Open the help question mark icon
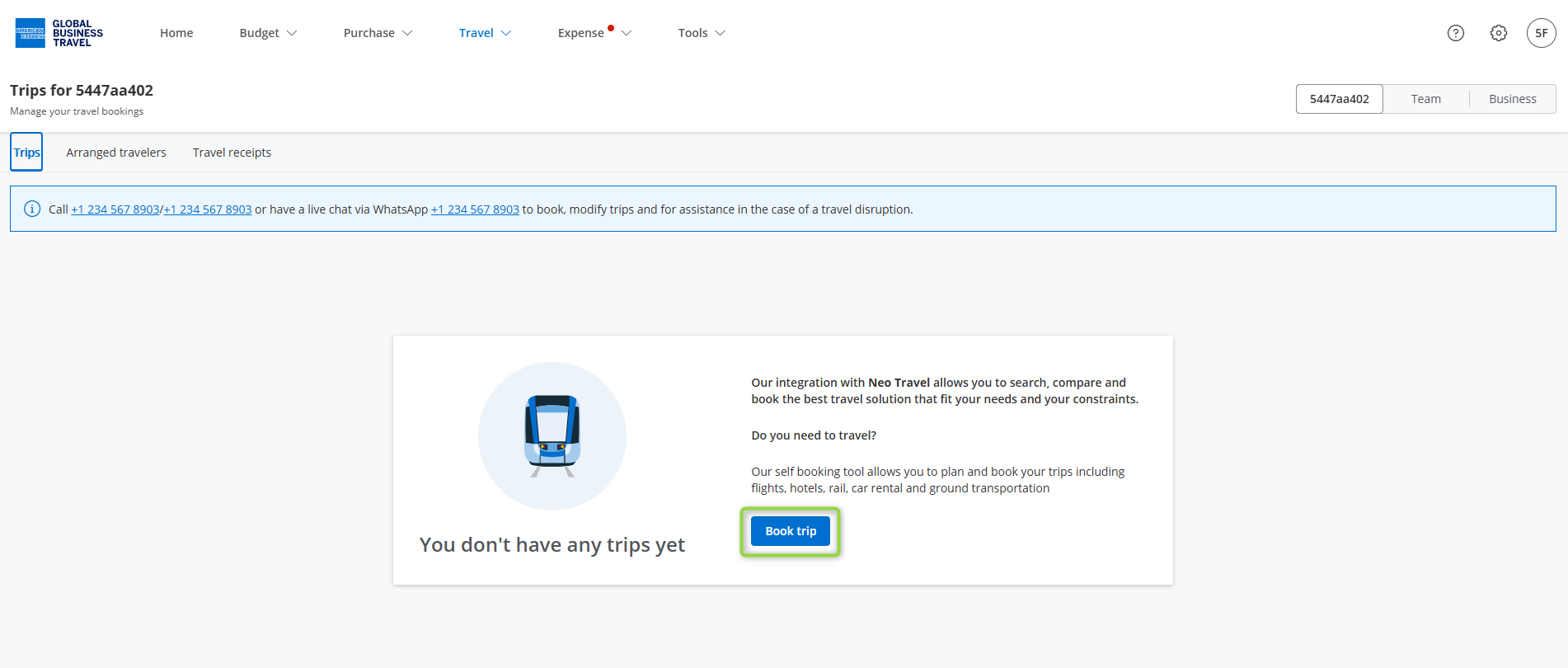 [1456, 33]
